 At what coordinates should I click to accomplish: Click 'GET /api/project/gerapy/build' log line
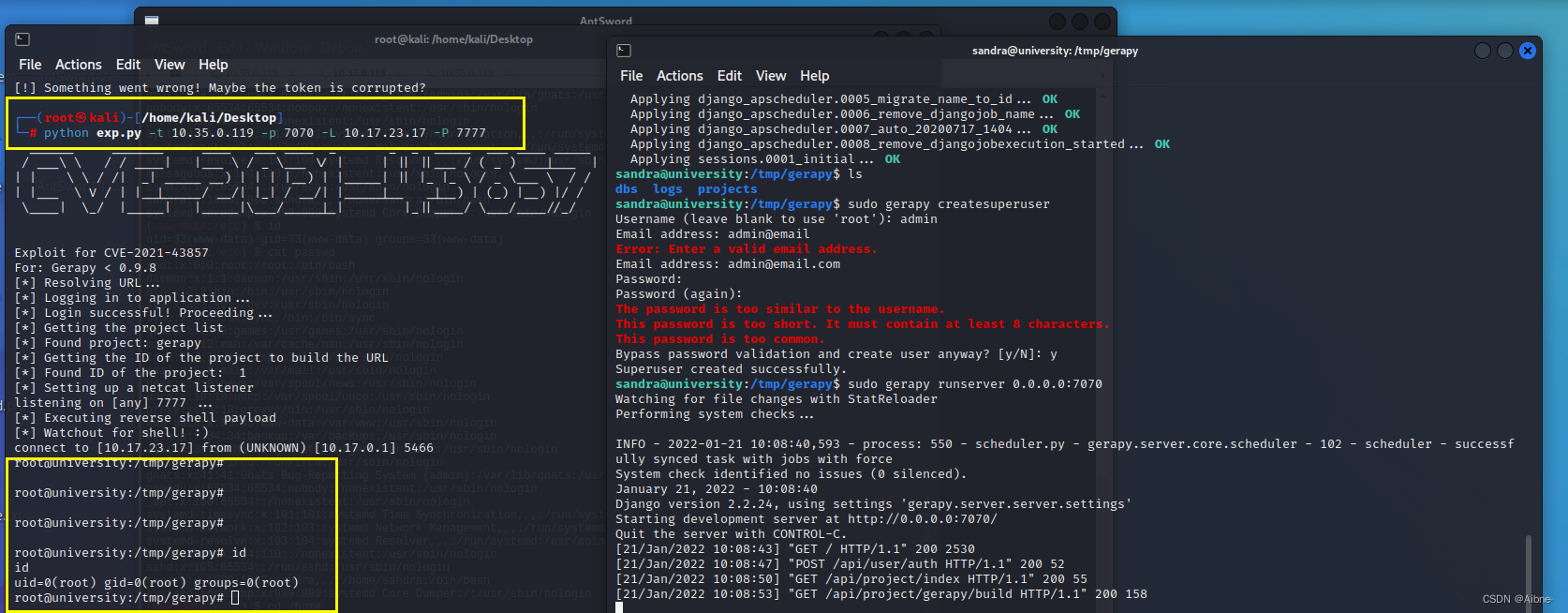coord(881,594)
